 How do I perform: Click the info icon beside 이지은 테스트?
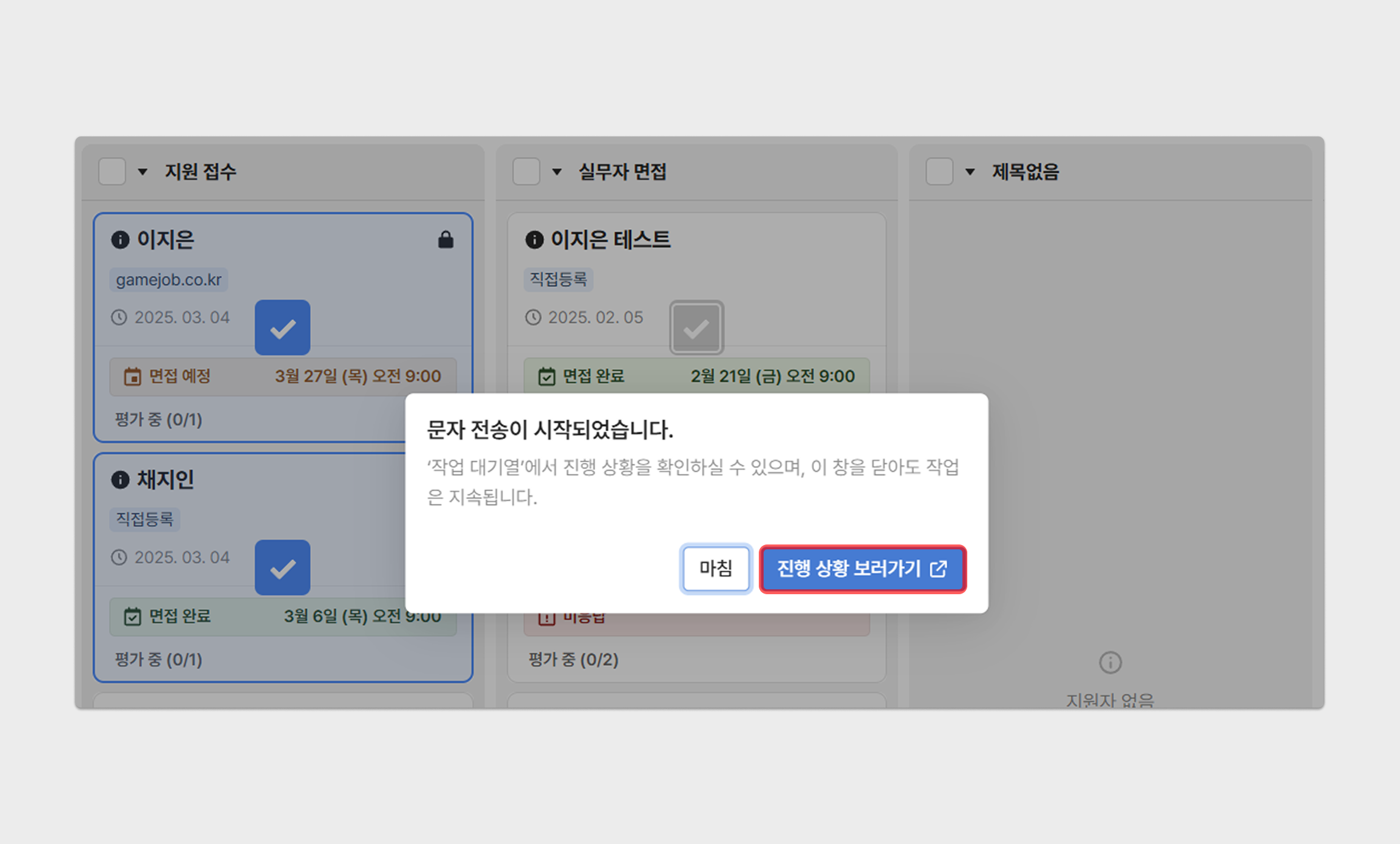point(534,240)
